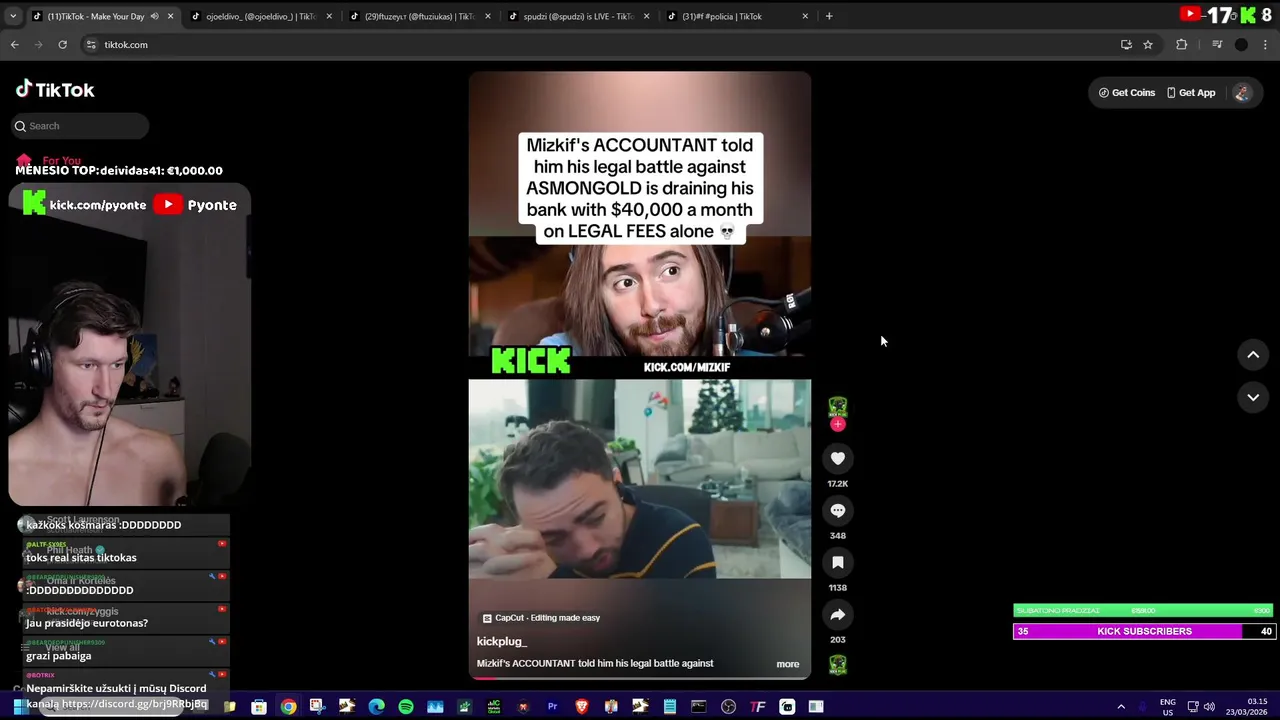Viewport: 1280px width, 720px height.
Task: Open the video comments (348)
Action: pyautogui.click(x=838, y=510)
